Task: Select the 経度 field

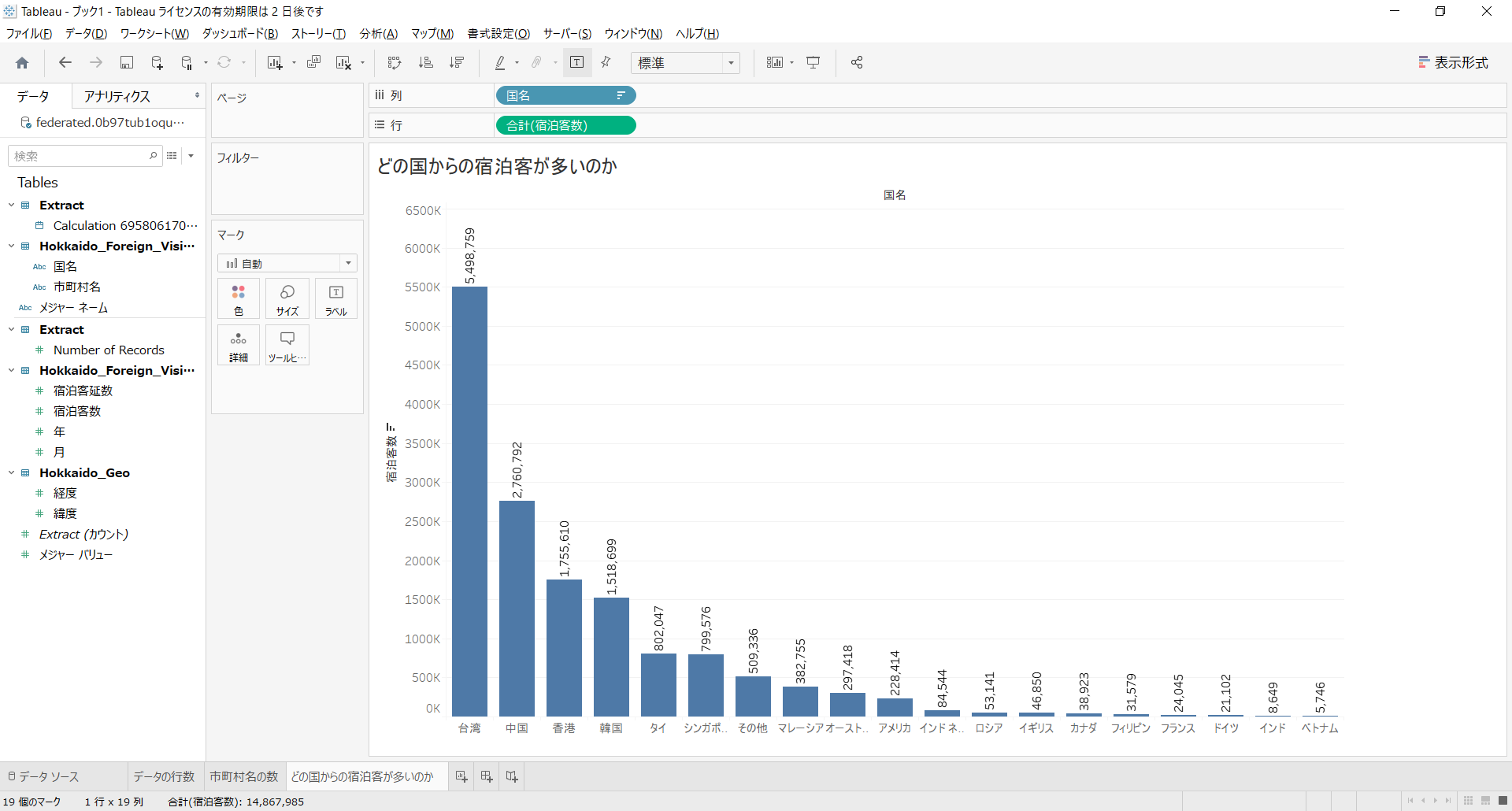Action: point(65,494)
